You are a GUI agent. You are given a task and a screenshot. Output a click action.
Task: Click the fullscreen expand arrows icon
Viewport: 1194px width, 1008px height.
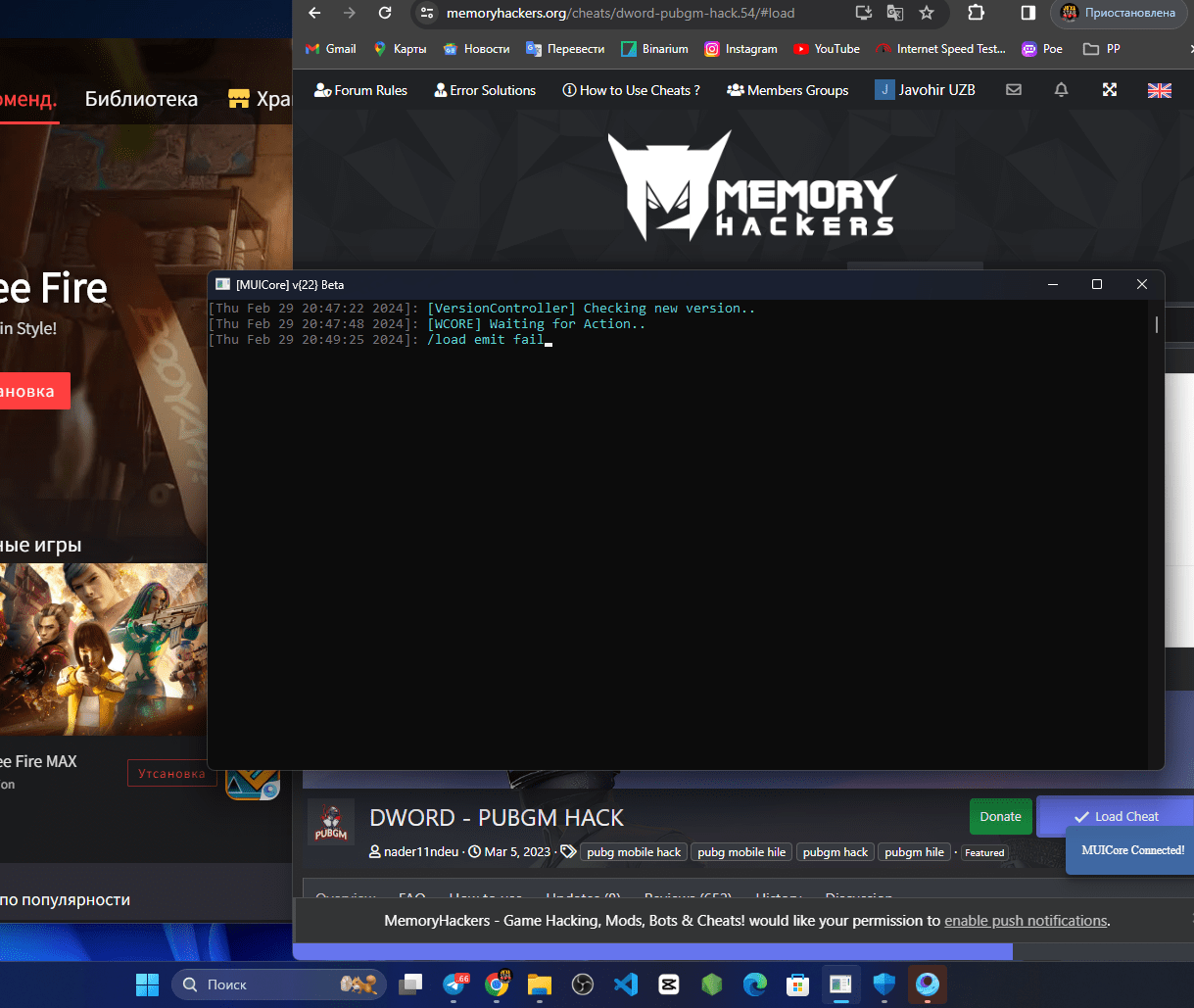(1110, 89)
